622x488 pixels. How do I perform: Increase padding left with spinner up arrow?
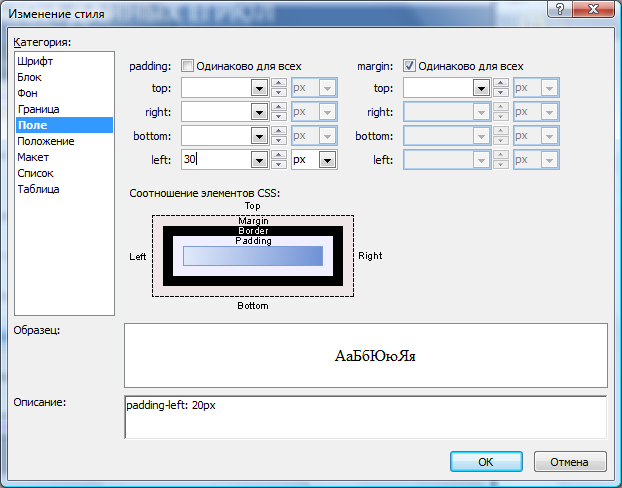(x=279, y=155)
